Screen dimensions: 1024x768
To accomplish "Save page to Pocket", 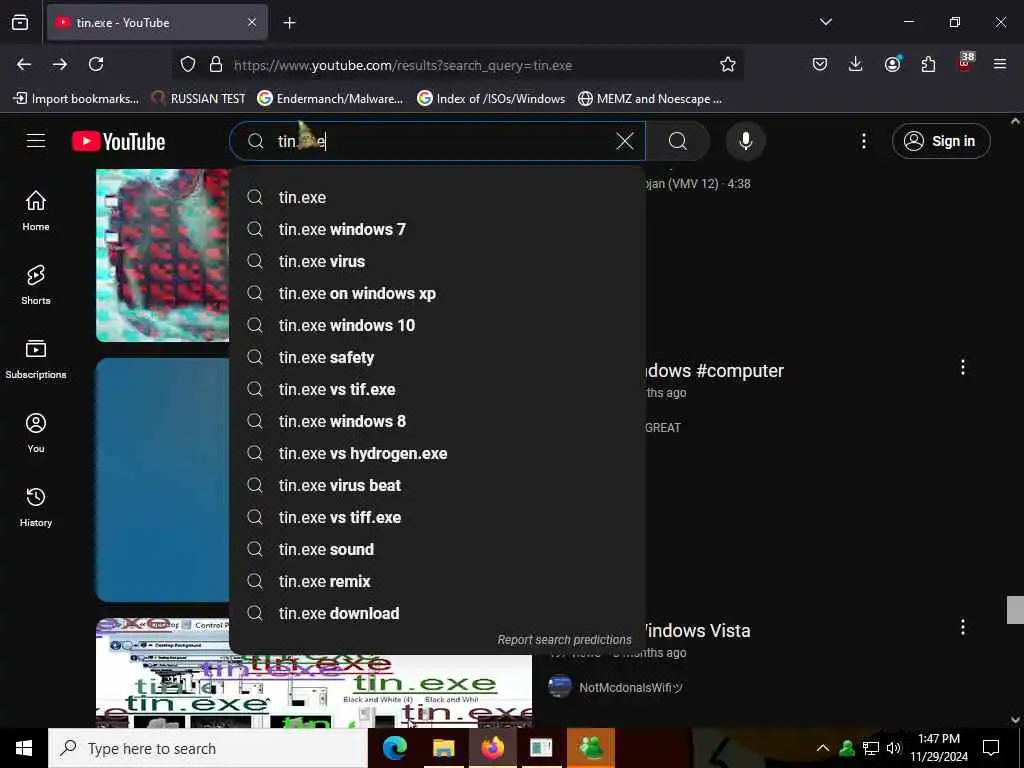I will pyautogui.click(x=820, y=64).
